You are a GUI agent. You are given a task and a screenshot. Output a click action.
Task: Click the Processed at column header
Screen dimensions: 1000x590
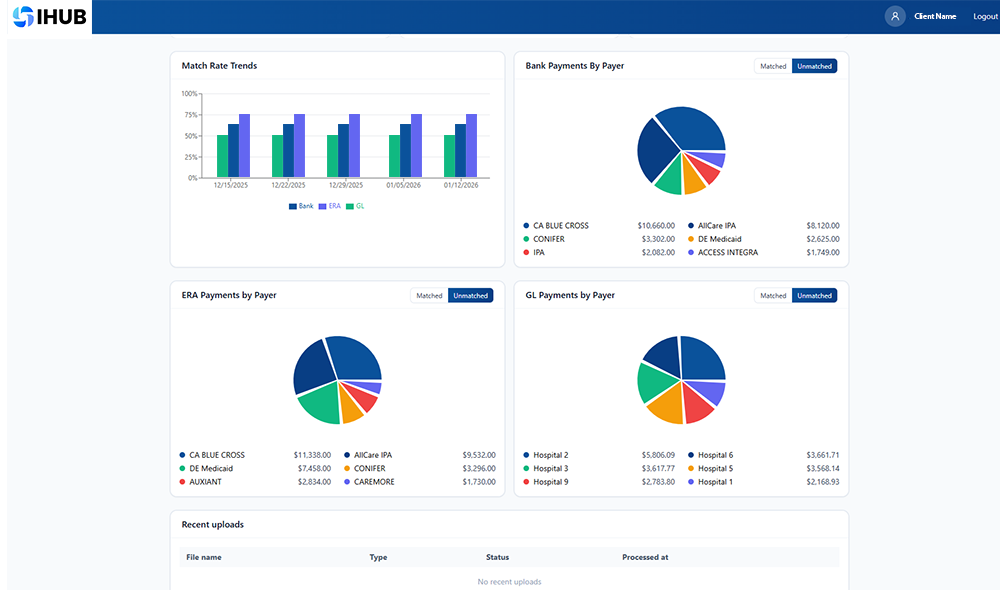point(645,557)
